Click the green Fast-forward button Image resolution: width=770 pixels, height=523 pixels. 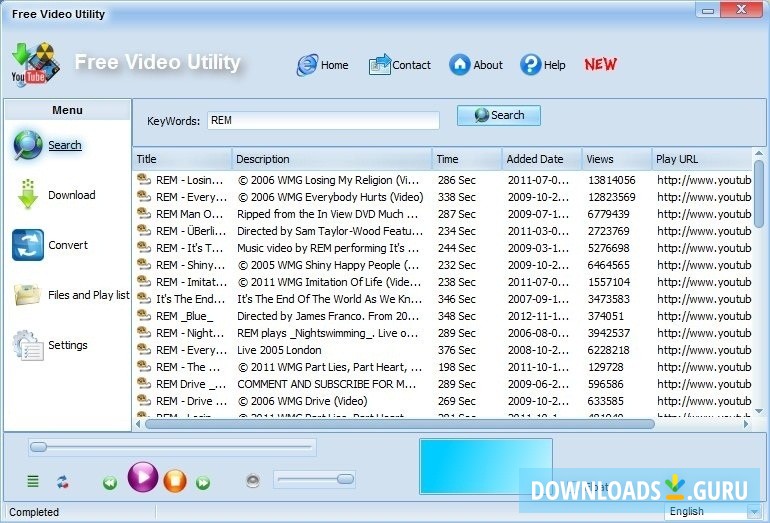pyautogui.click(x=203, y=483)
